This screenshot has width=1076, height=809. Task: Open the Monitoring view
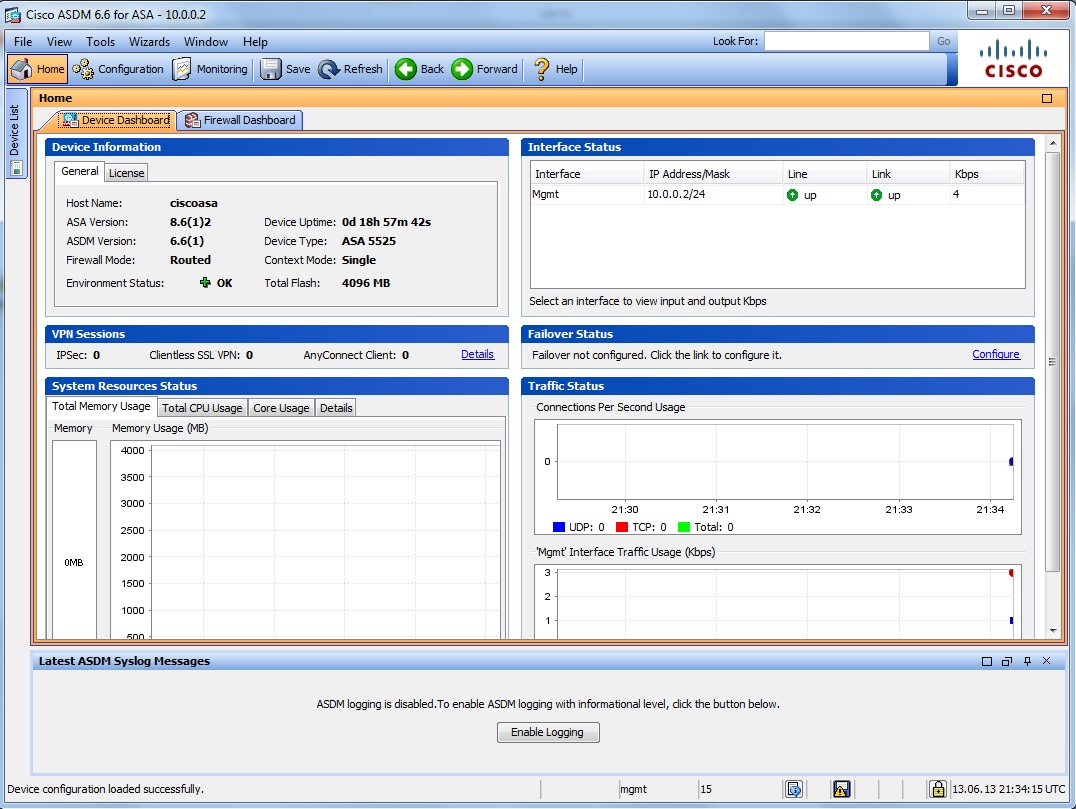tap(210, 69)
